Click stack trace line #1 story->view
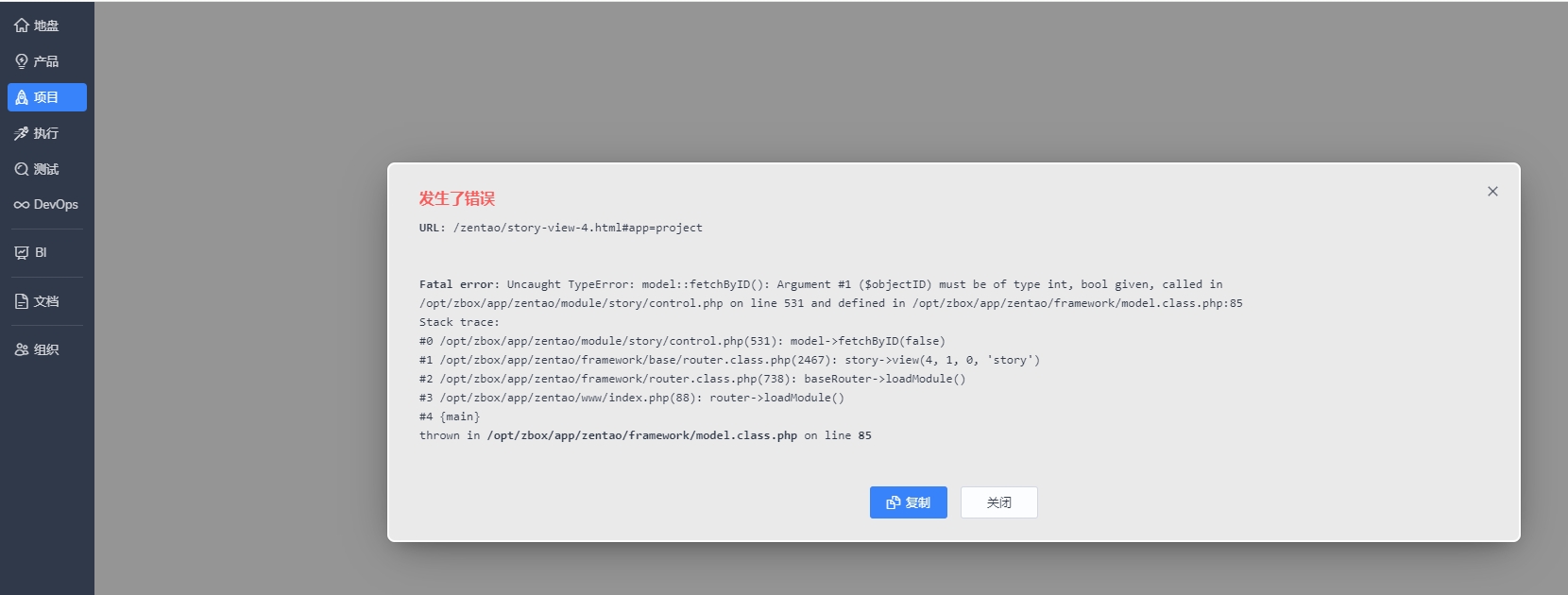Screen dimensions: 1568x595 [729, 360]
